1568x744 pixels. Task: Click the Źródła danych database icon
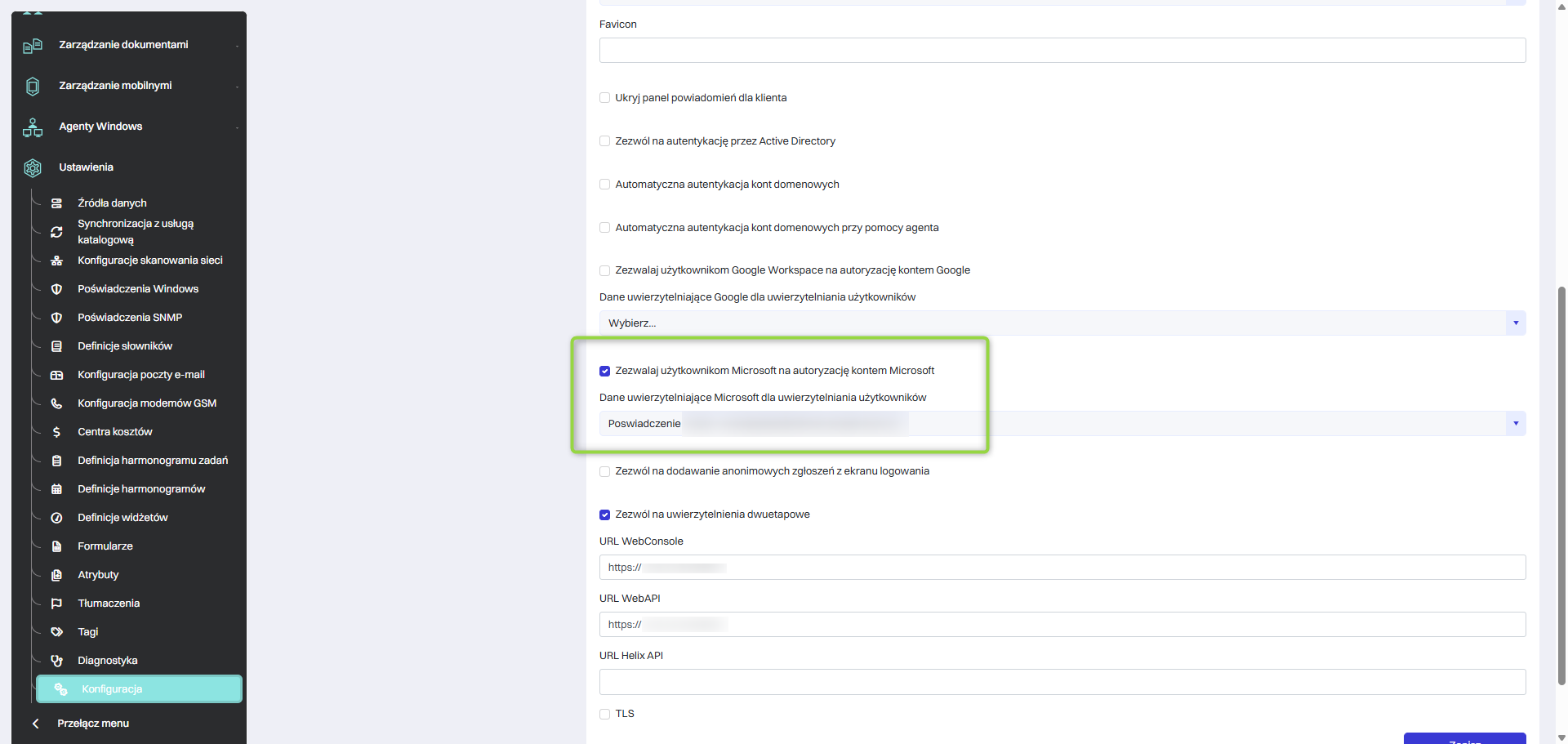coord(56,203)
